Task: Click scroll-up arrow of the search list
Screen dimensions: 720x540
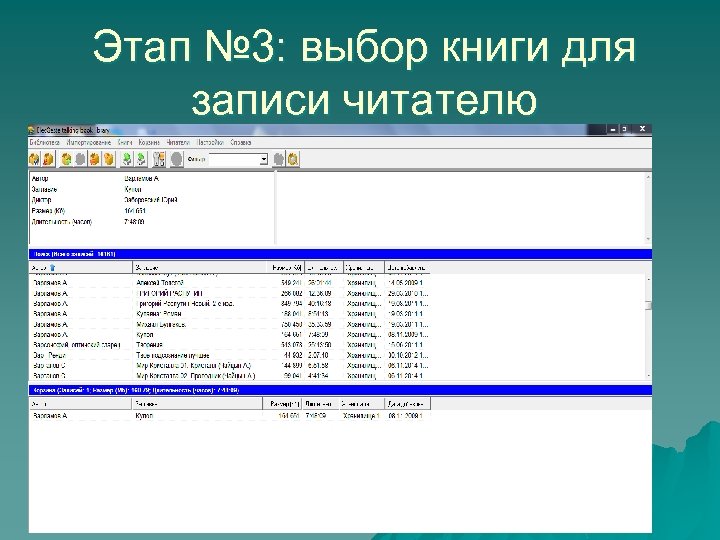Action: click(x=648, y=279)
